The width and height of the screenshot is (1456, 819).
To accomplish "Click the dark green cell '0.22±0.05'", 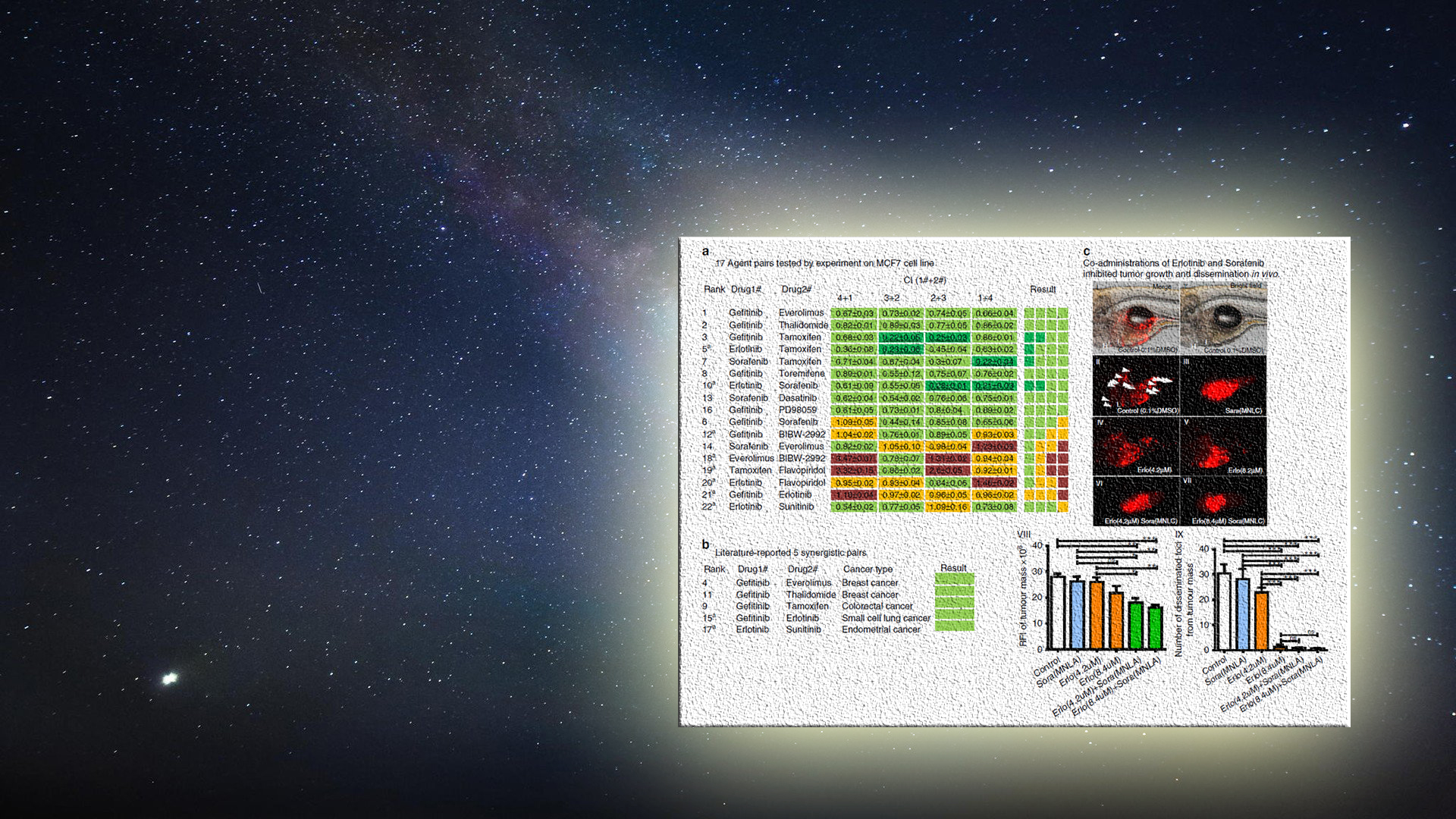I will click(x=901, y=337).
